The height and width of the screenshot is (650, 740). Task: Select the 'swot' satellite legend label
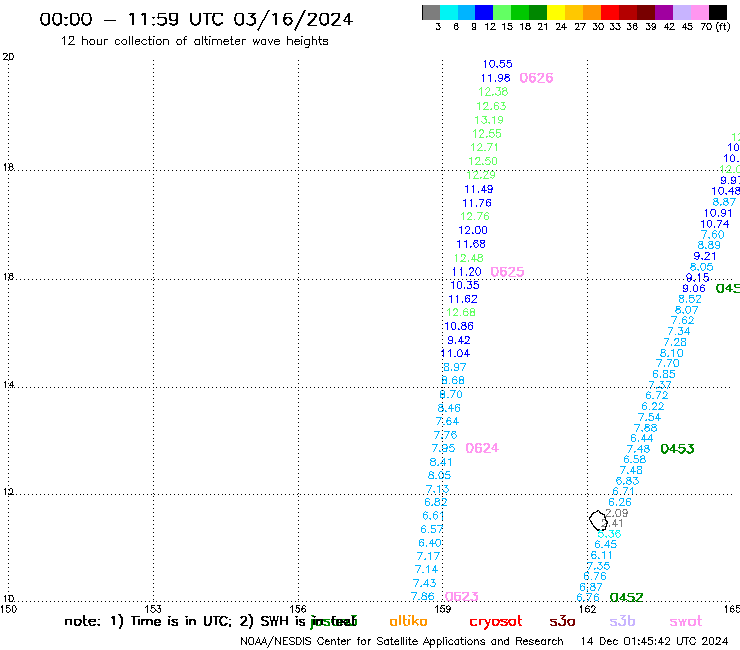click(x=686, y=622)
